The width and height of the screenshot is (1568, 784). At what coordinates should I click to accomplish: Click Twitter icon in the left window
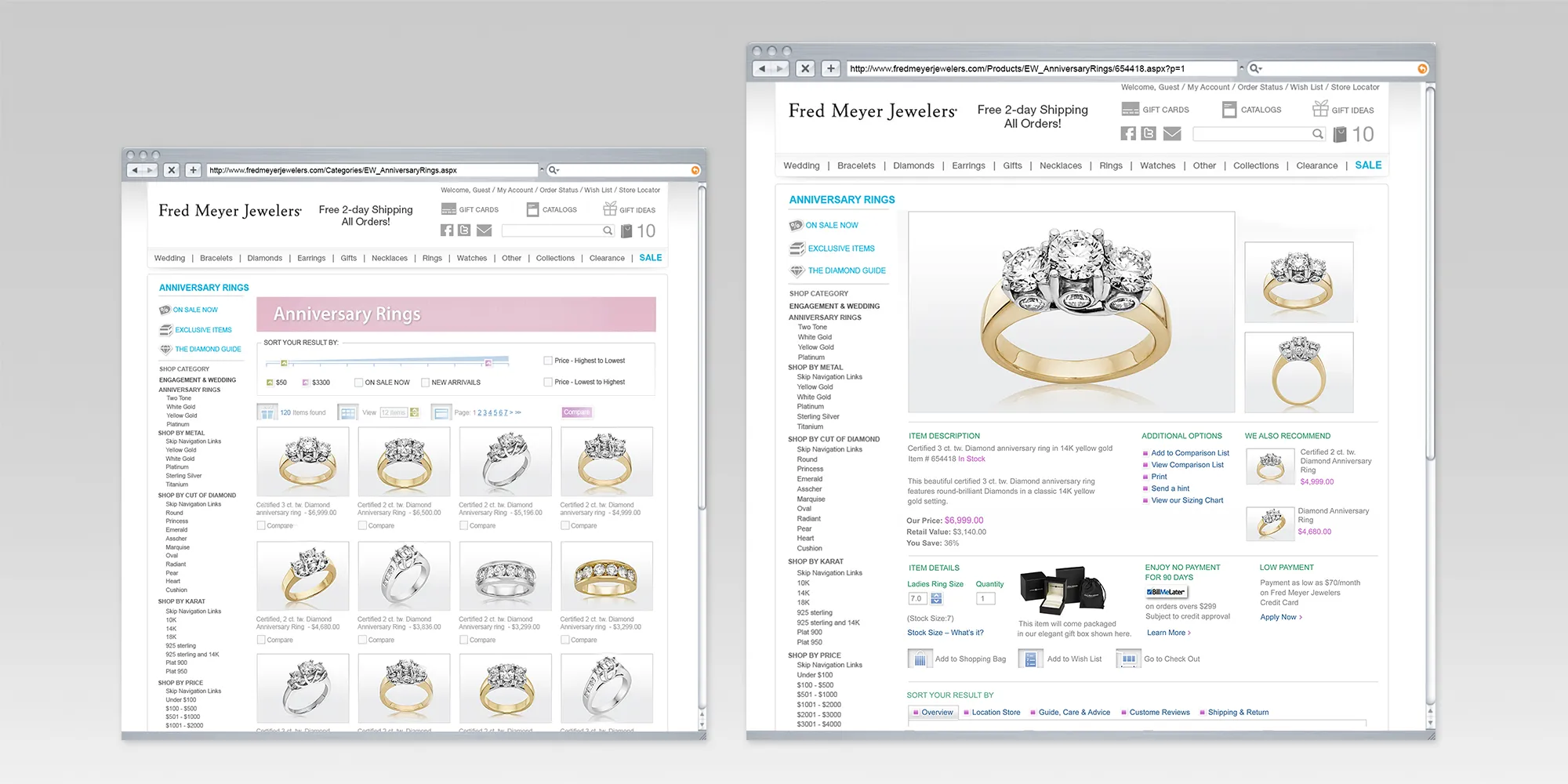point(464,230)
